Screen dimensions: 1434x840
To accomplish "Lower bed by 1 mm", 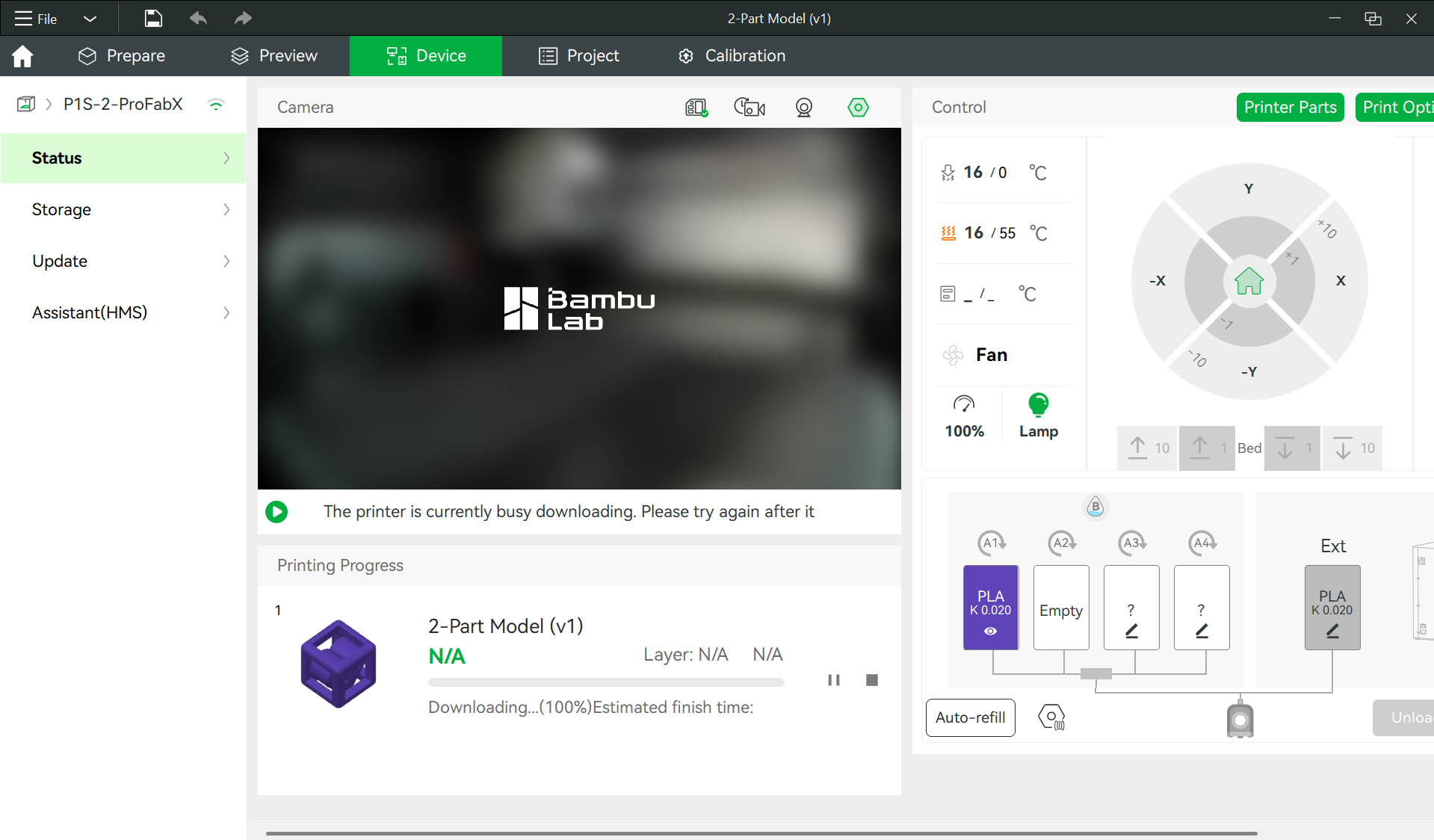I will (1292, 448).
